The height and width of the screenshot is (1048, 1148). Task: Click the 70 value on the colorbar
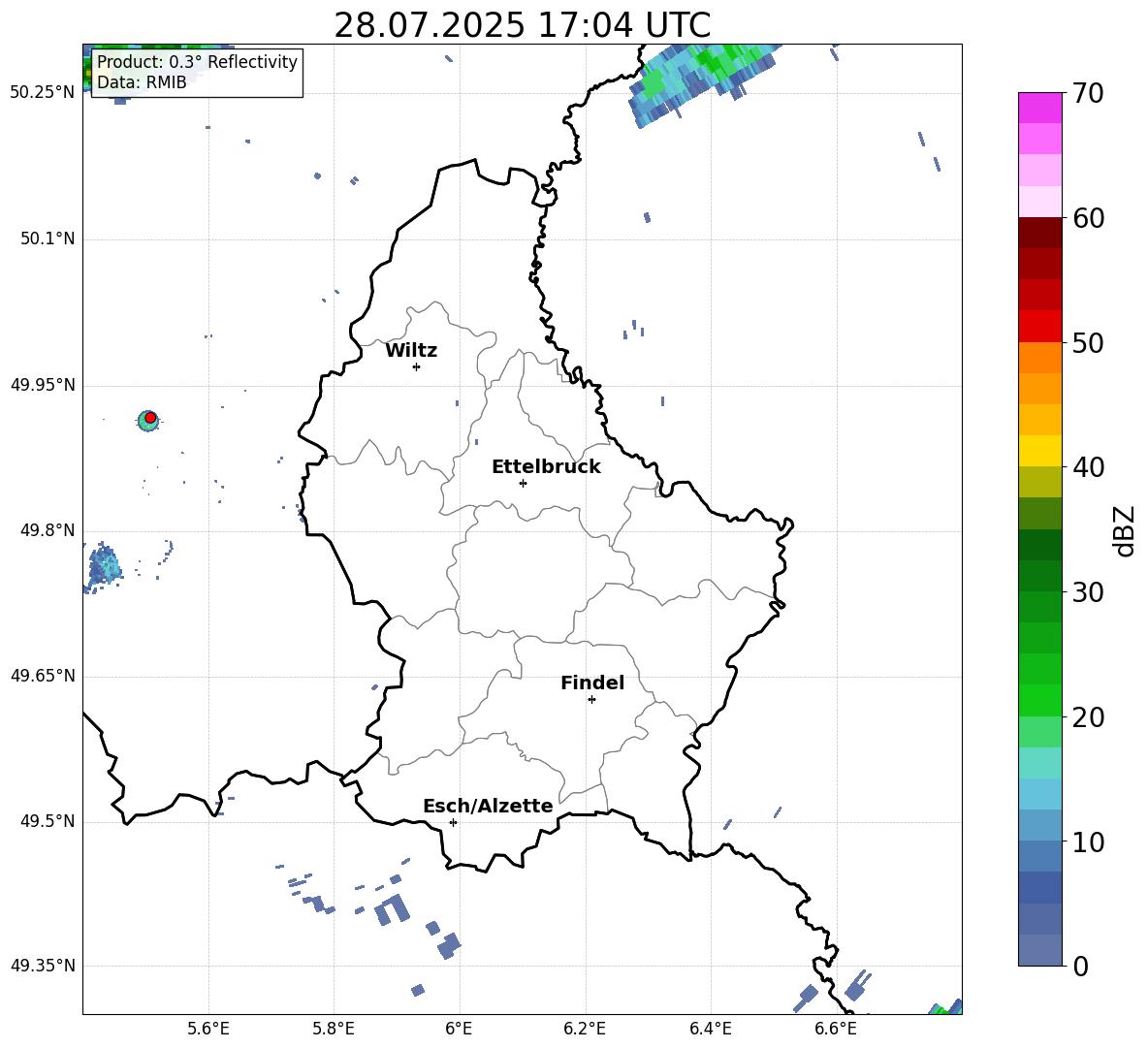(x=1088, y=93)
